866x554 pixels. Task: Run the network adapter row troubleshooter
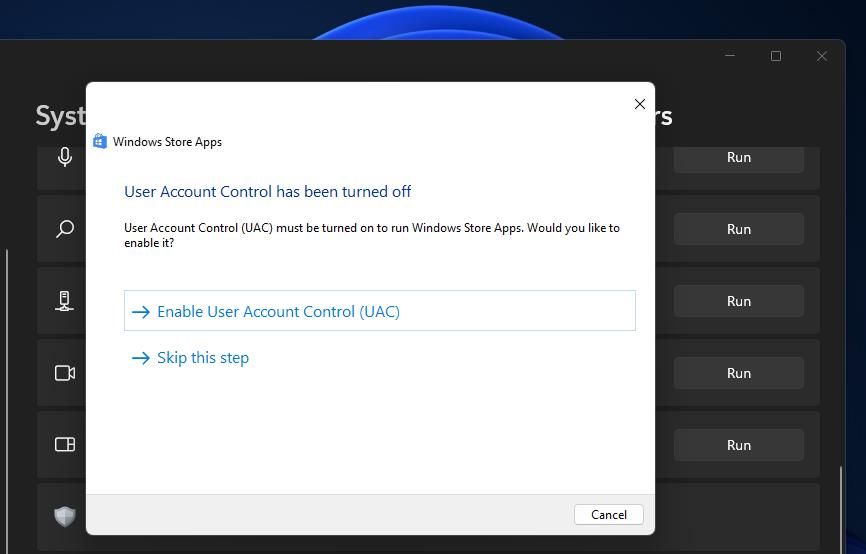tap(738, 301)
